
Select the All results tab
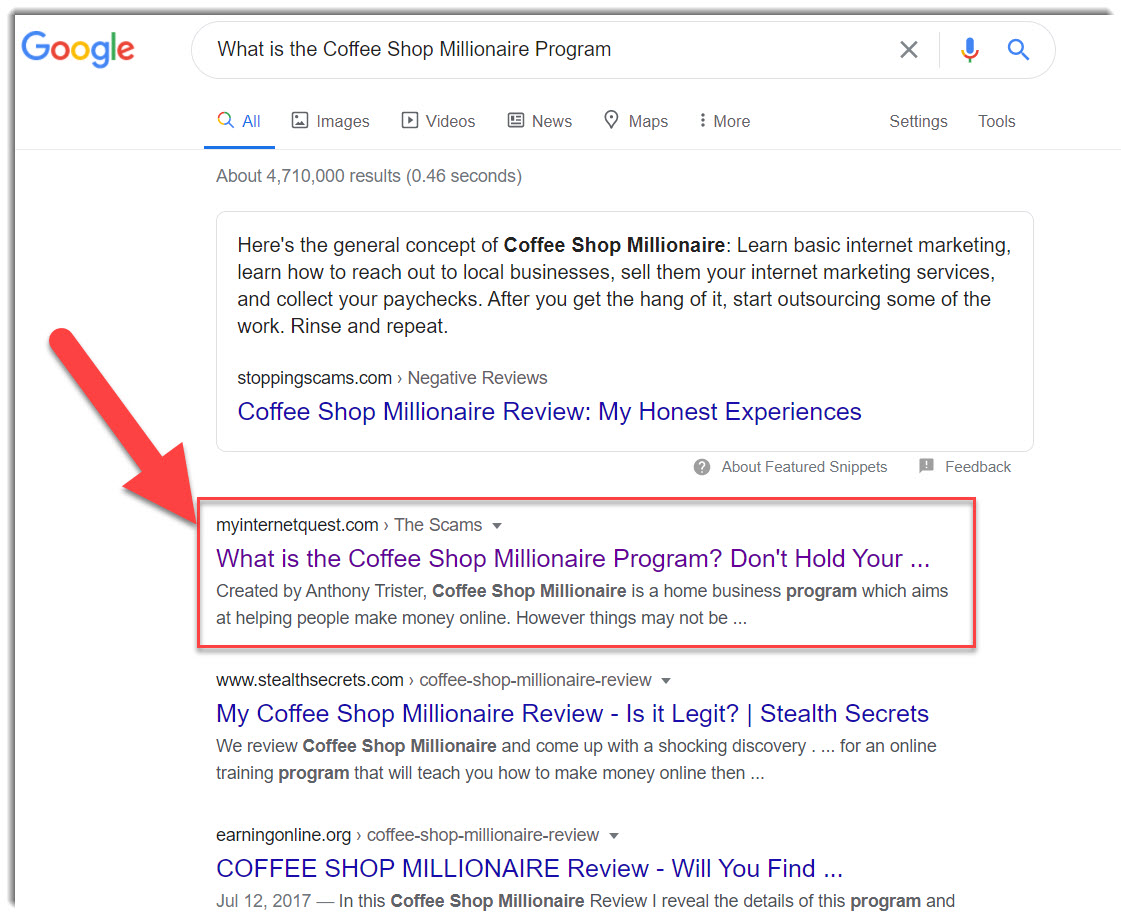pyautogui.click(x=239, y=121)
